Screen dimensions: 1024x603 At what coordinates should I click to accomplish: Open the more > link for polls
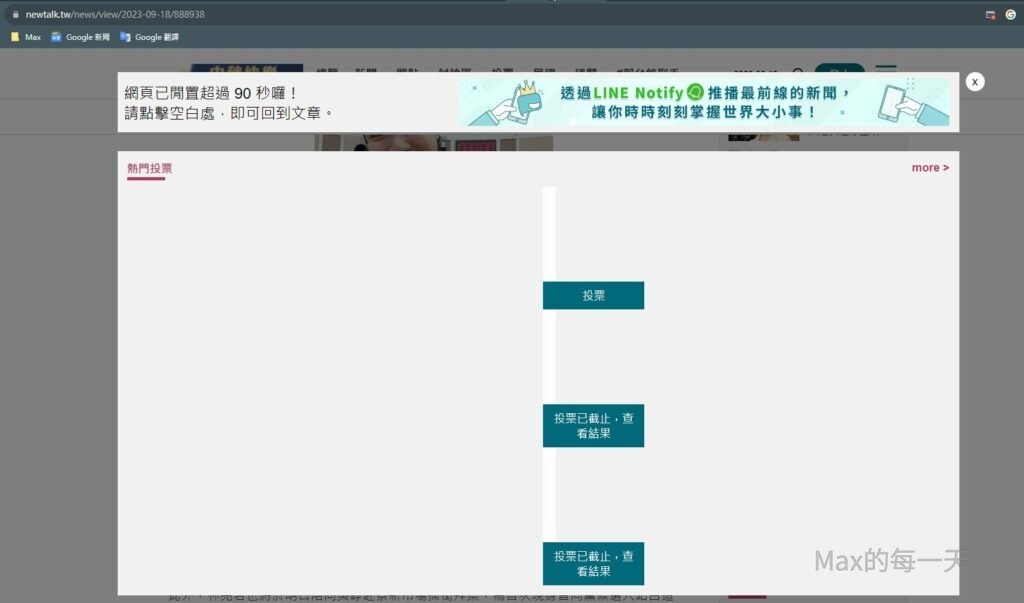tap(930, 168)
